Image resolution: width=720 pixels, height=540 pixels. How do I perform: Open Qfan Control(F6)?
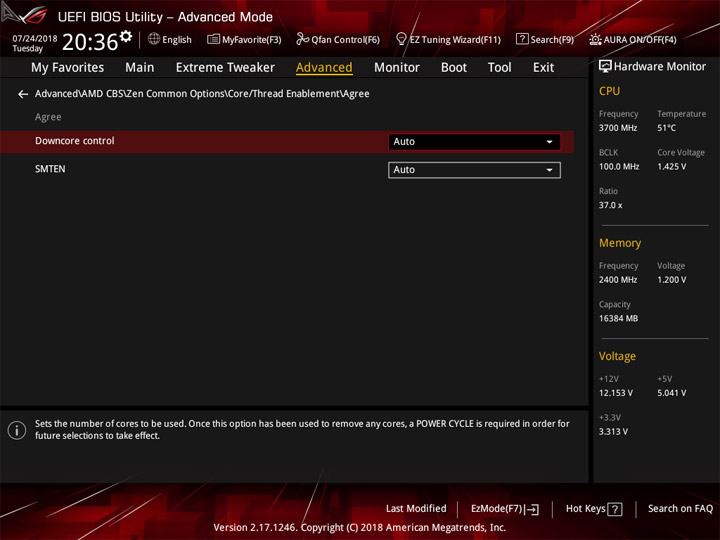coord(338,39)
